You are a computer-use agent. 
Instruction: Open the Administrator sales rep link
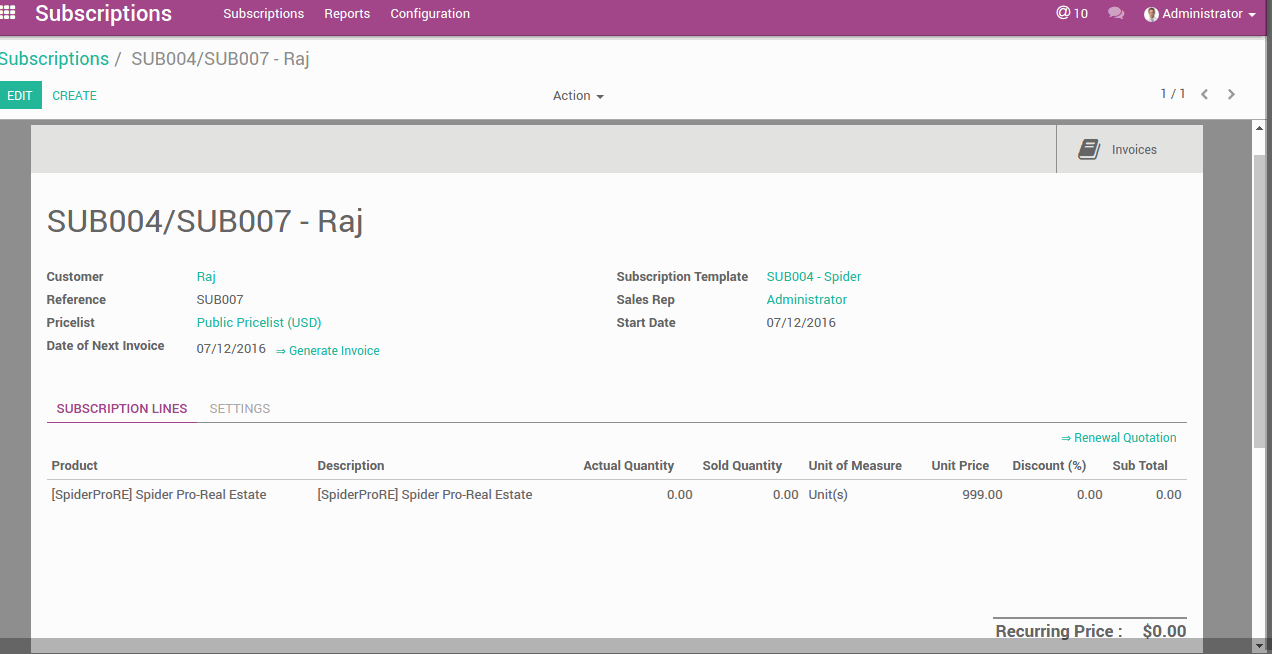pyautogui.click(x=807, y=300)
